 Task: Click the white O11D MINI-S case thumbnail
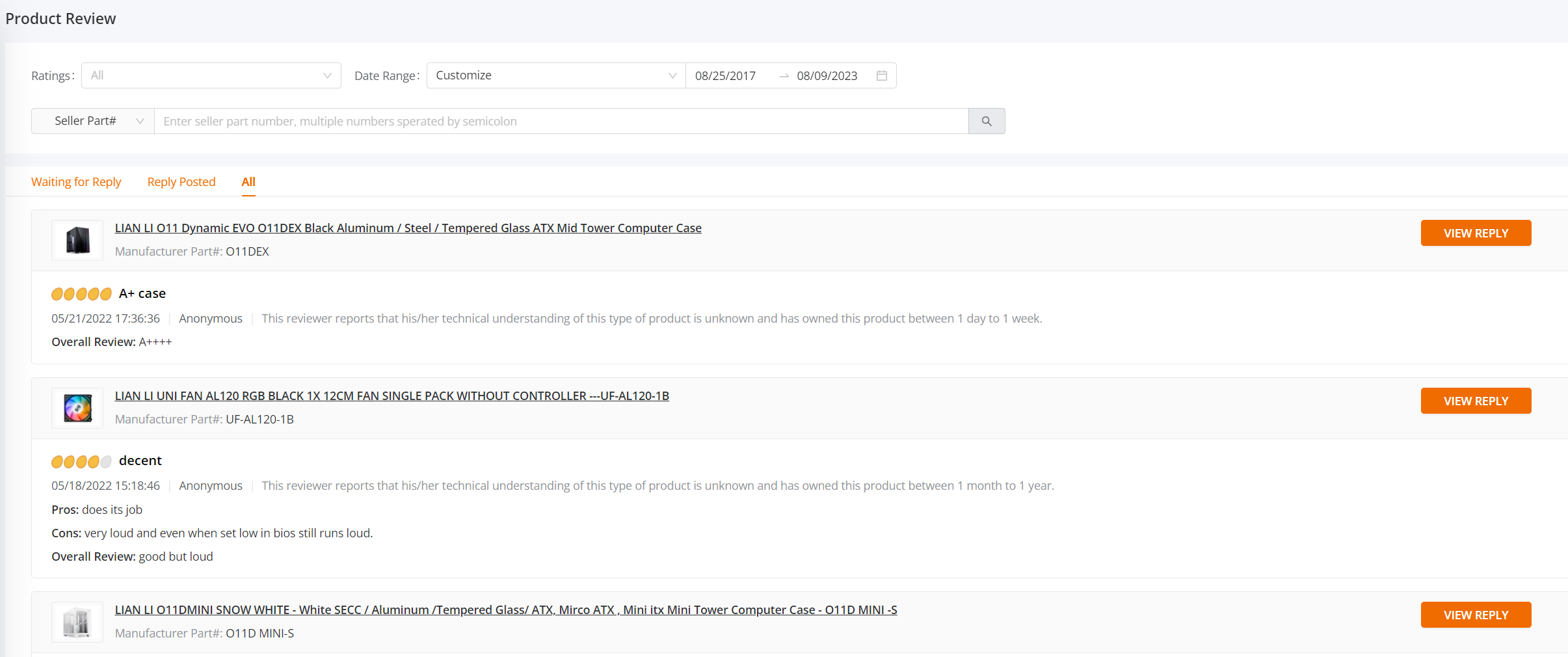point(77,622)
